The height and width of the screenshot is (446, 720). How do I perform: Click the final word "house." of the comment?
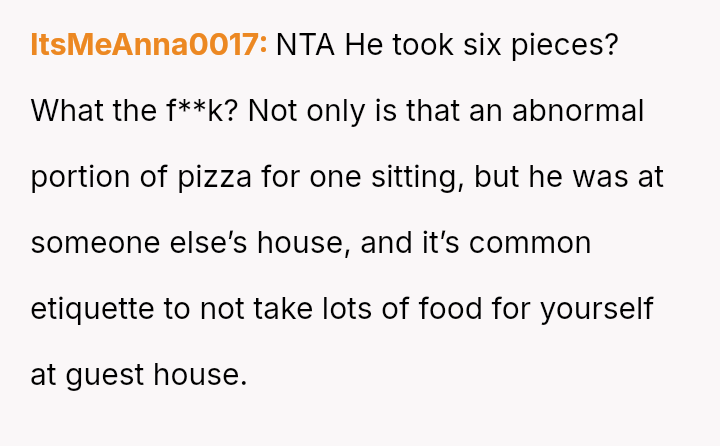(199, 375)
